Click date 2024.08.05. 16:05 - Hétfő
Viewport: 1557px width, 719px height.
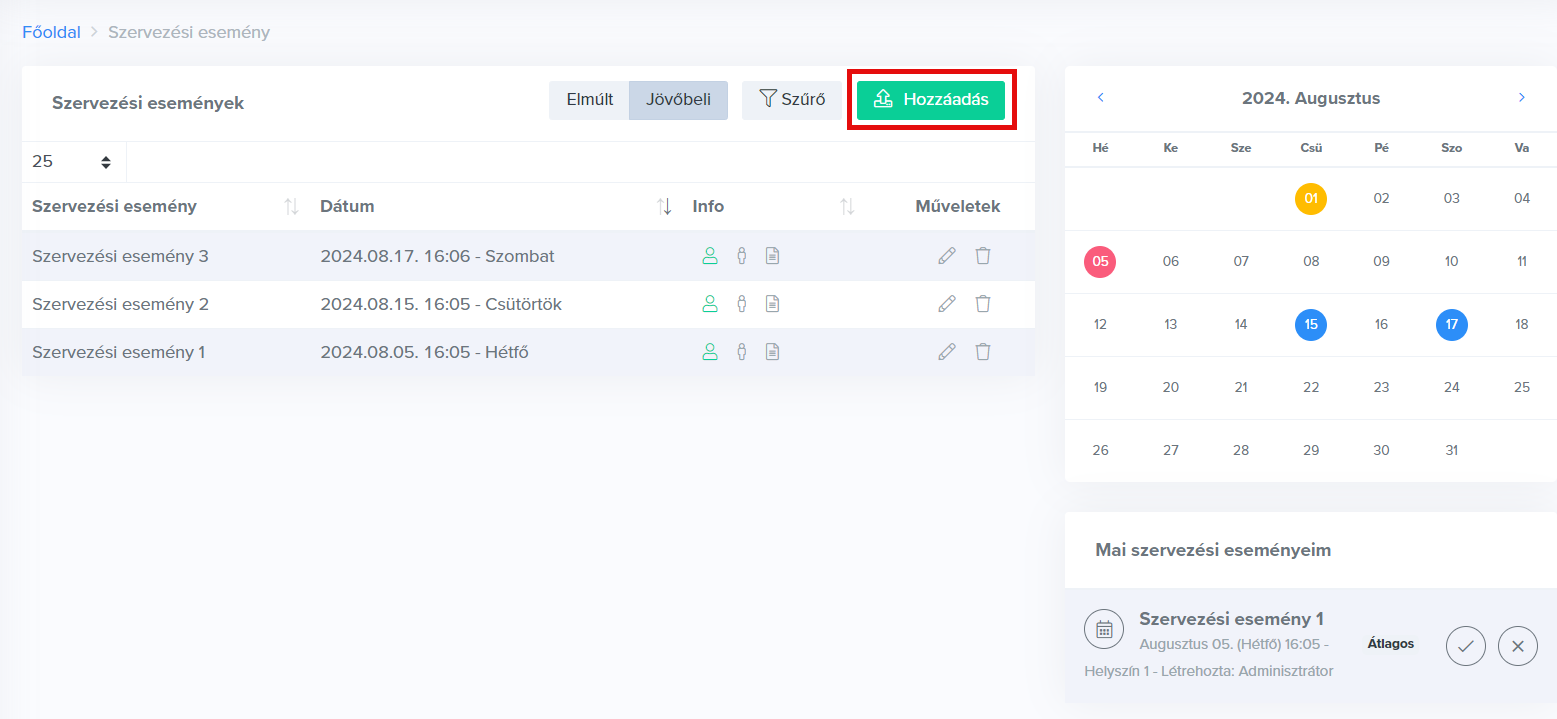pos(424,352)
